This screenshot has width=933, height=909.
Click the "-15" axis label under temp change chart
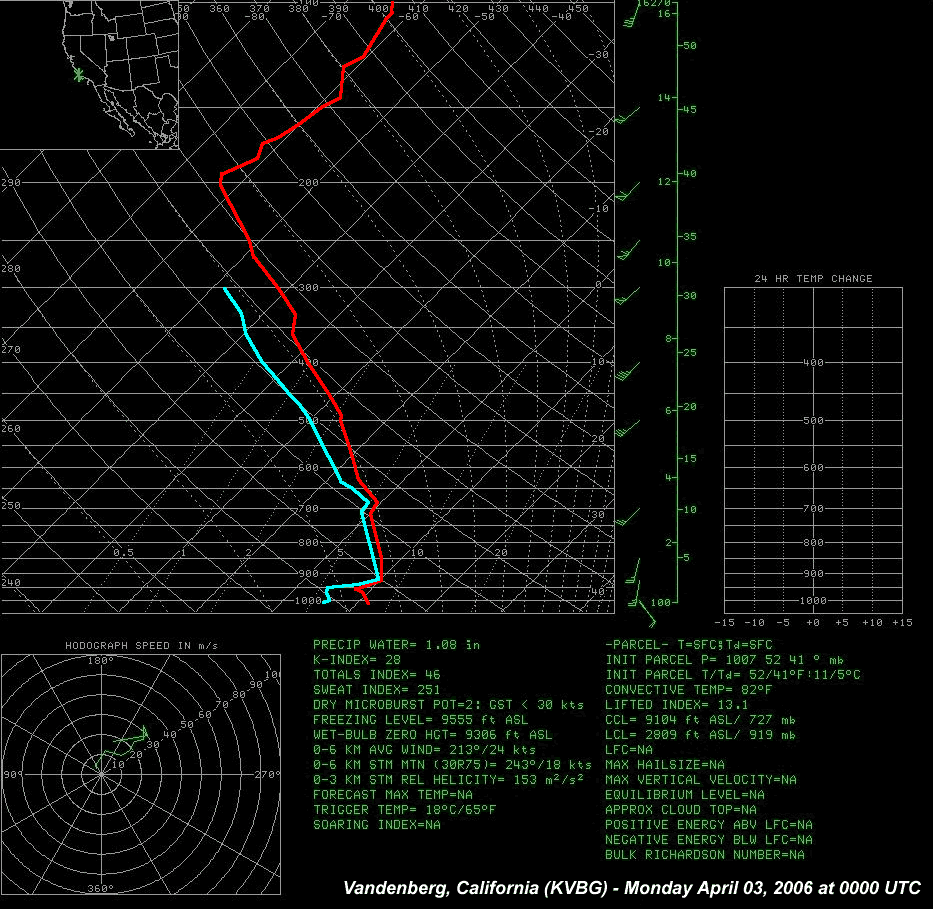coord(724,622)
